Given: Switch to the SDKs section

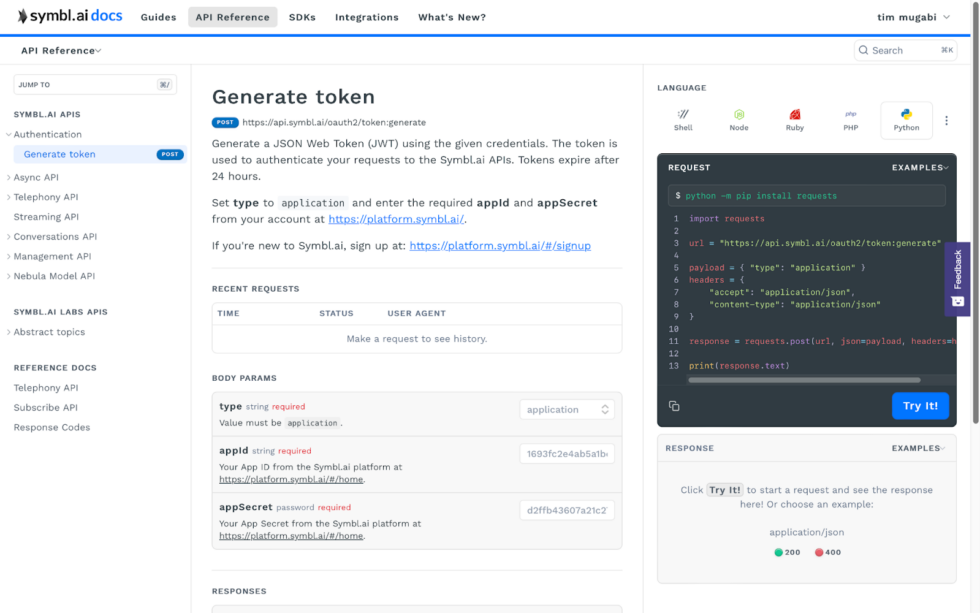Looking at the screenshot, I should pyautogui.click(x=302, y=16).
